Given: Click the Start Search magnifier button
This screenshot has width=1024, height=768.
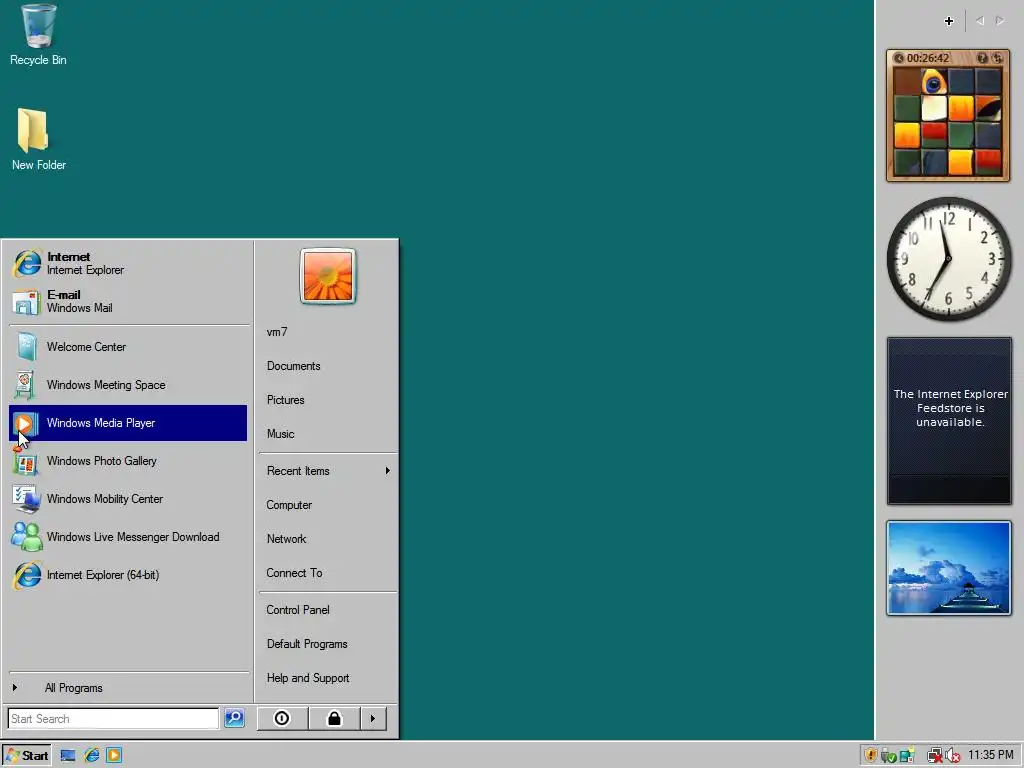Looking at the screenshot, I should pyautogui.click(x=234, y=718).
